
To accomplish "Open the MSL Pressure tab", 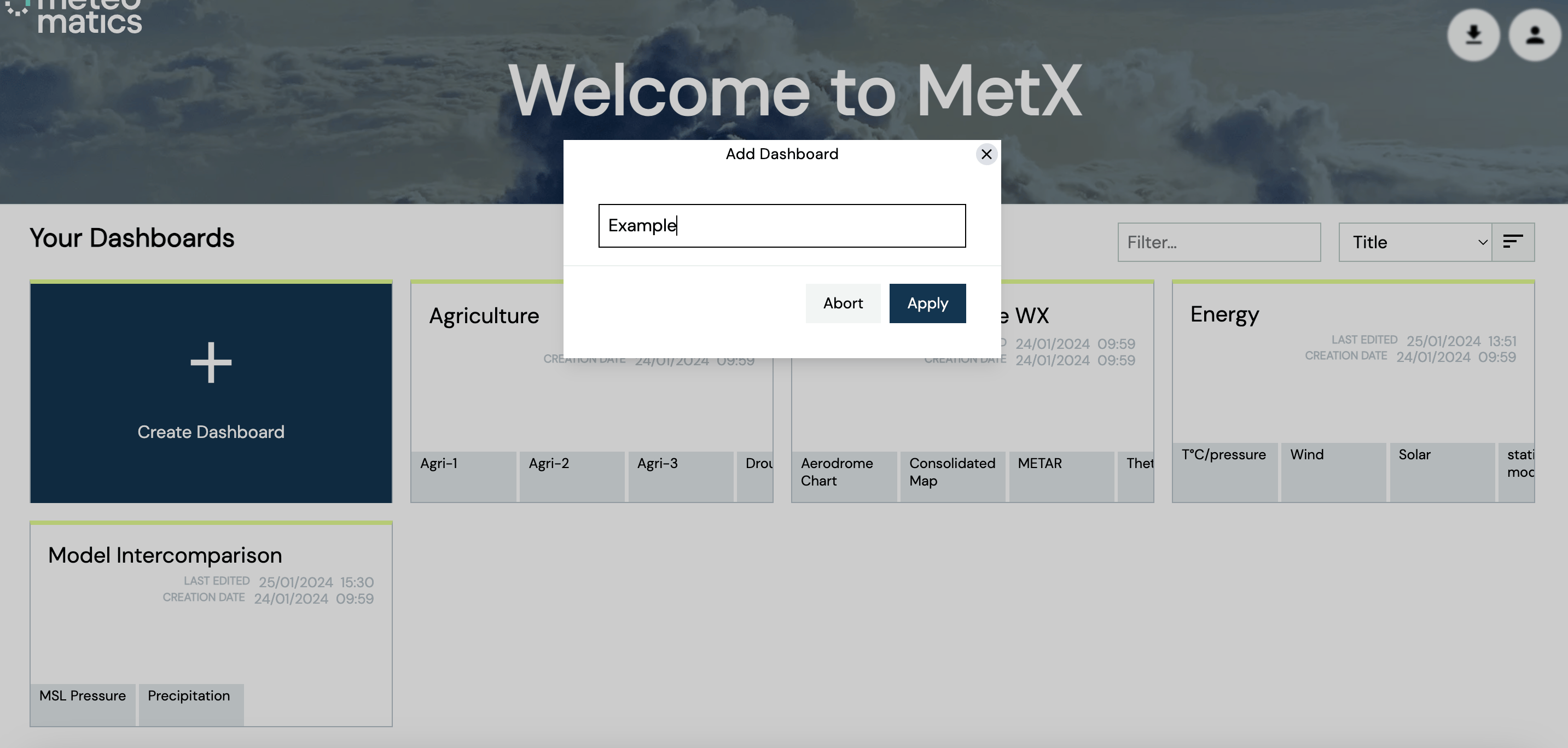I will pyautogui.click(x=83, y=705).
